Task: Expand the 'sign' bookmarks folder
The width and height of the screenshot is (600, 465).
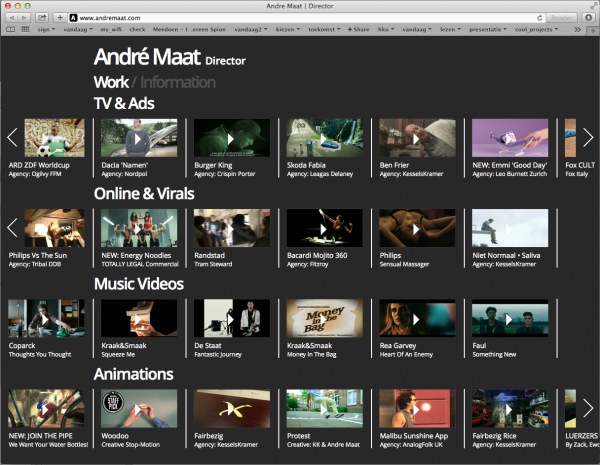Action: tap(46, 31)
